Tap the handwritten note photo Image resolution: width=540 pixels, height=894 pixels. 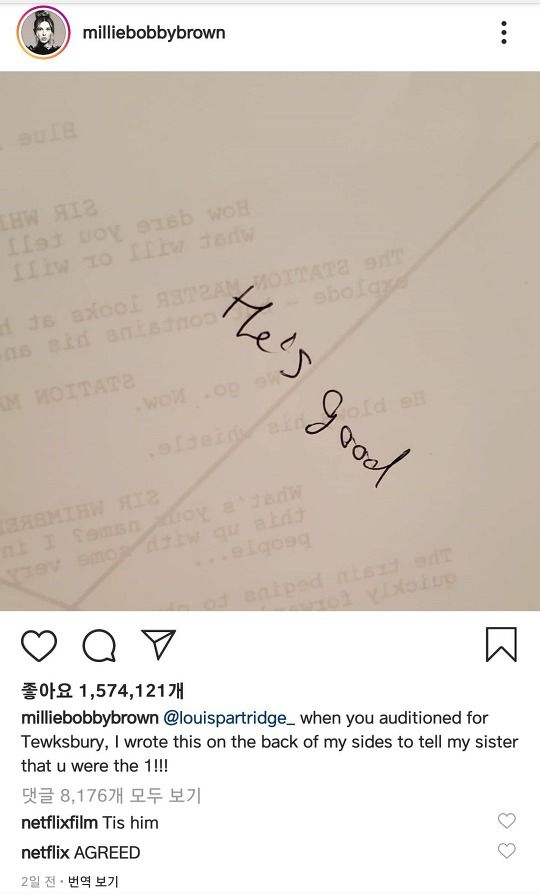pos(270,341)
